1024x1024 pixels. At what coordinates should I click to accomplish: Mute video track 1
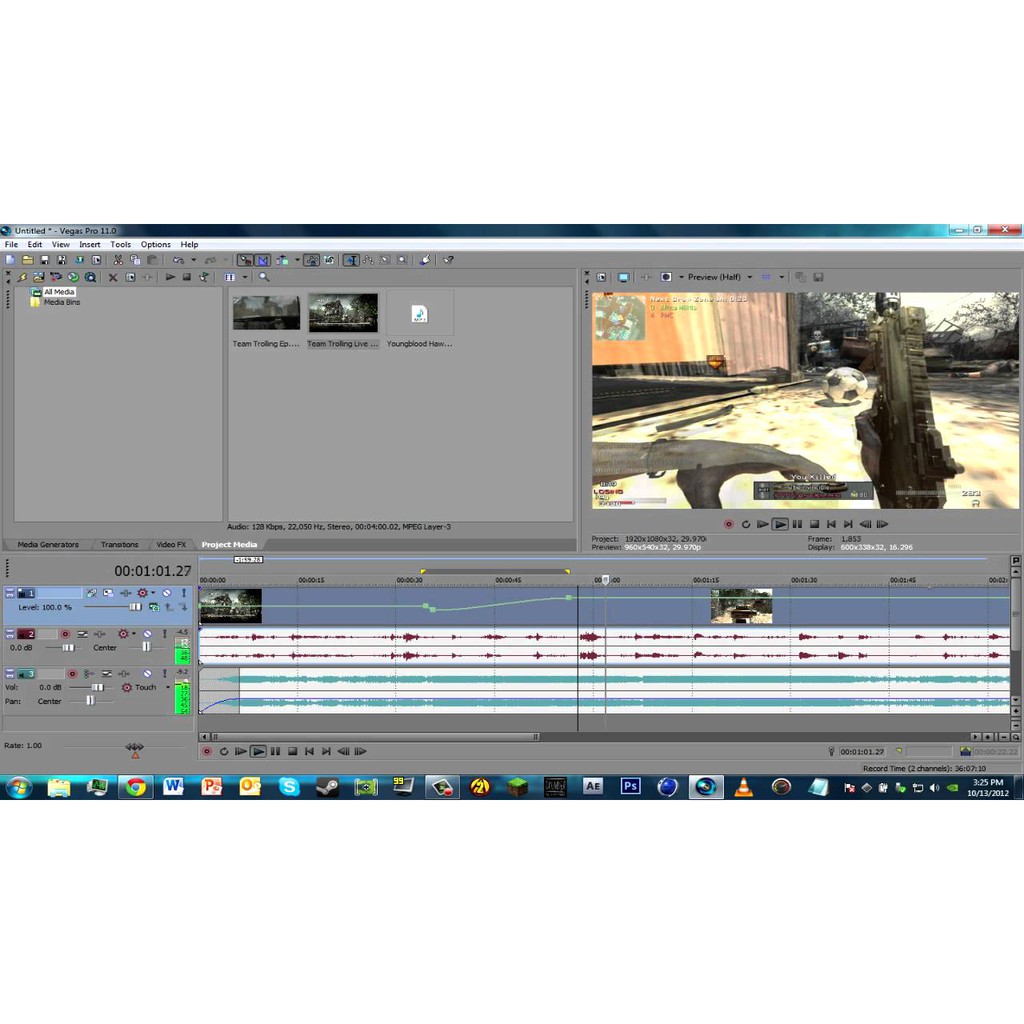point(167,593)
